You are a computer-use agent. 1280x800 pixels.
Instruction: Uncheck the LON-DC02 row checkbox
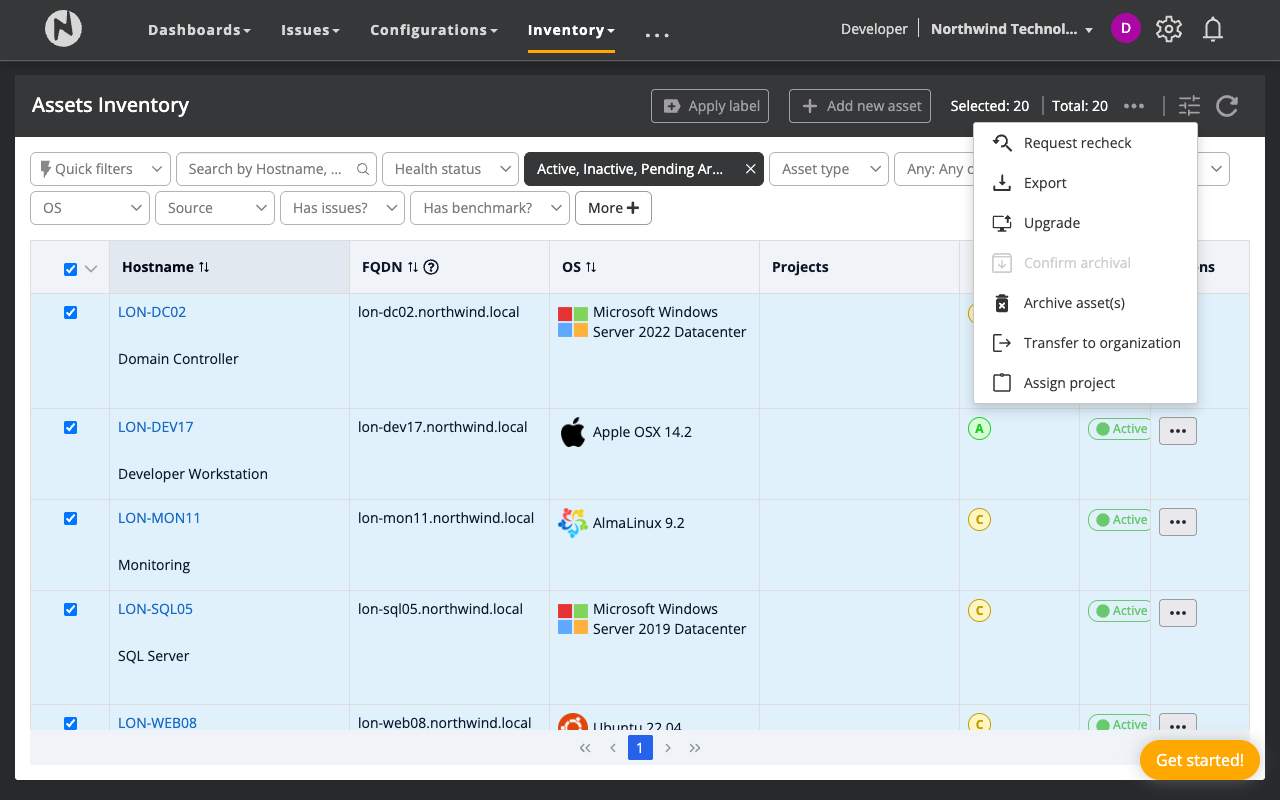pyautogui.click(x=70, y=312)
